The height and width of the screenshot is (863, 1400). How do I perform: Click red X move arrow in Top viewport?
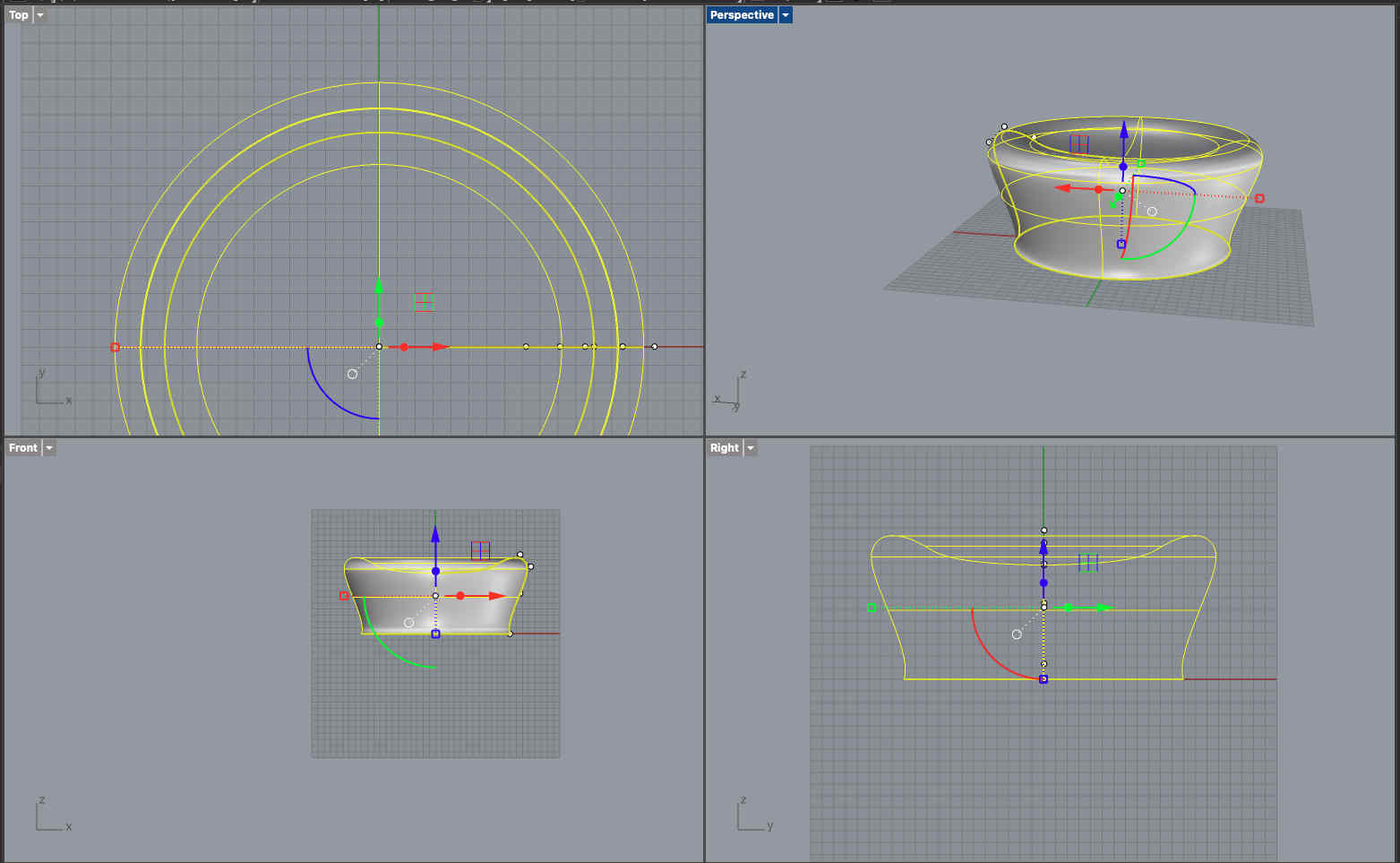tap(440, 347)
